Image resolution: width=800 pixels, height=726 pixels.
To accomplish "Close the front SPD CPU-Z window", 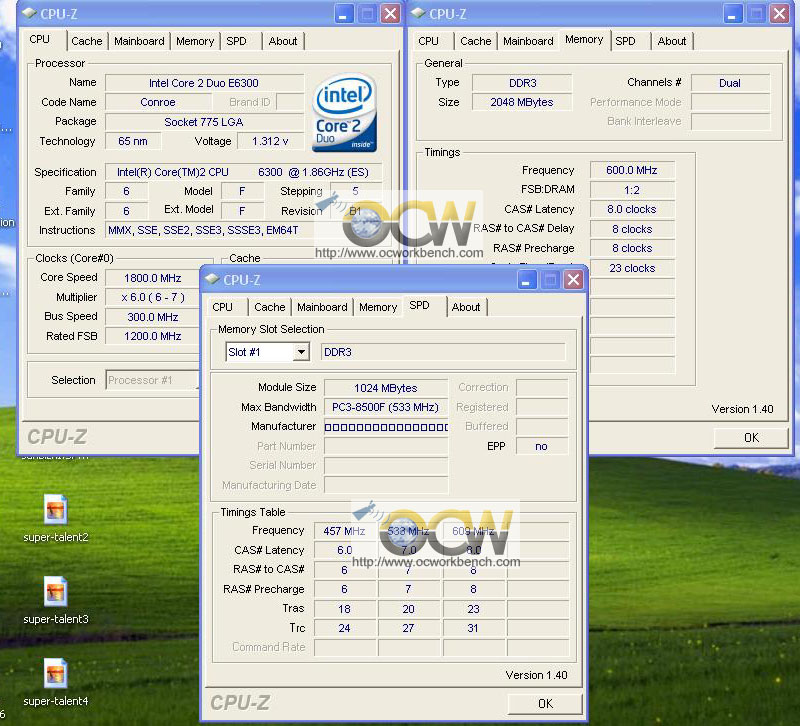I will click(x=573, y=280).
